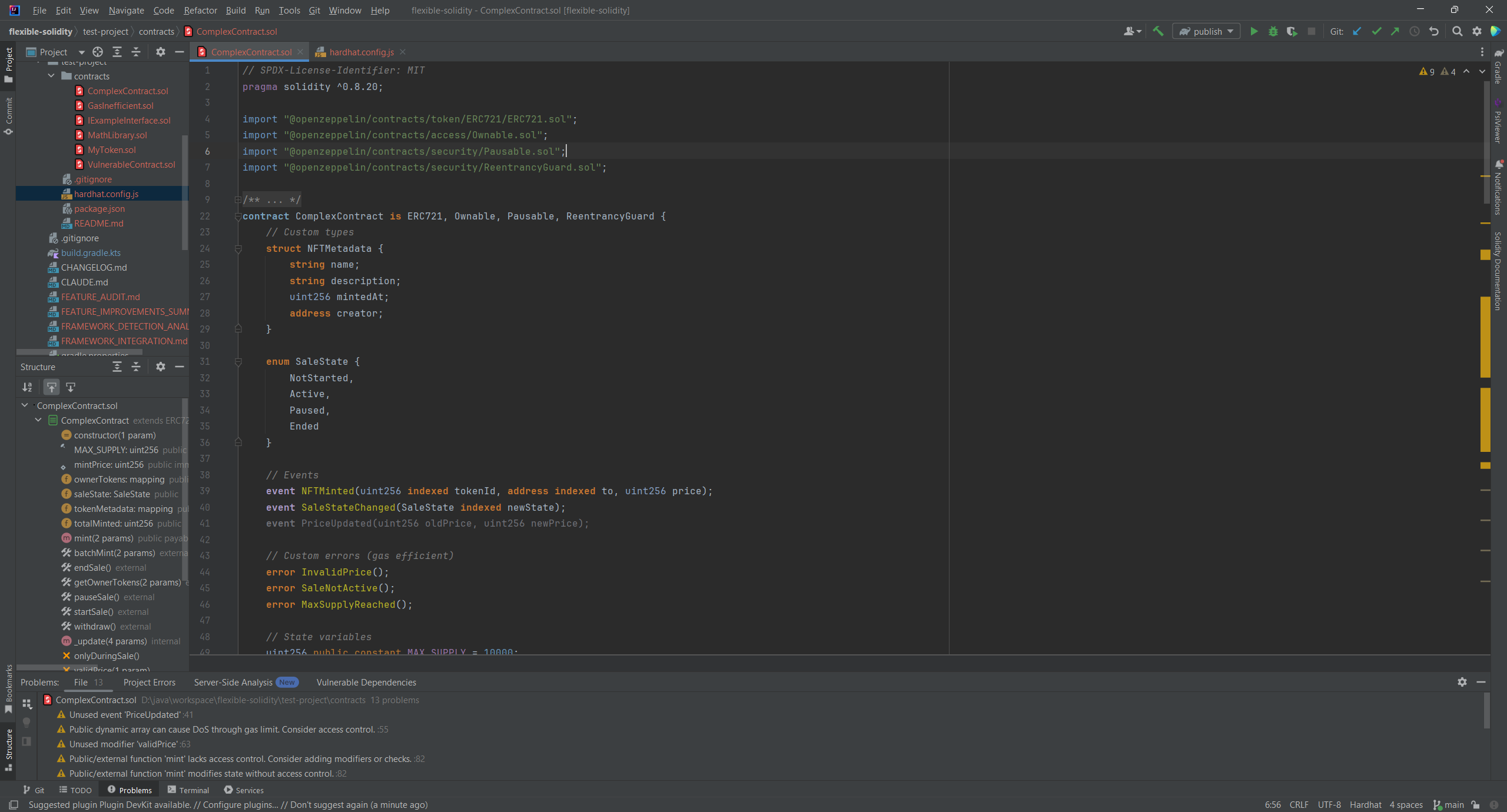Screen dimensions: 1507x812
Task: Open Git history clock icon
Action: (x=1415, y=31)
